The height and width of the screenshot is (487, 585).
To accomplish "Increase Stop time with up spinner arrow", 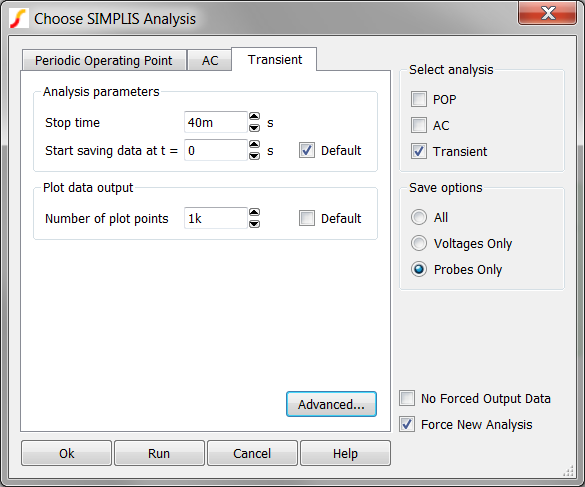I will (x=254, y=116).
